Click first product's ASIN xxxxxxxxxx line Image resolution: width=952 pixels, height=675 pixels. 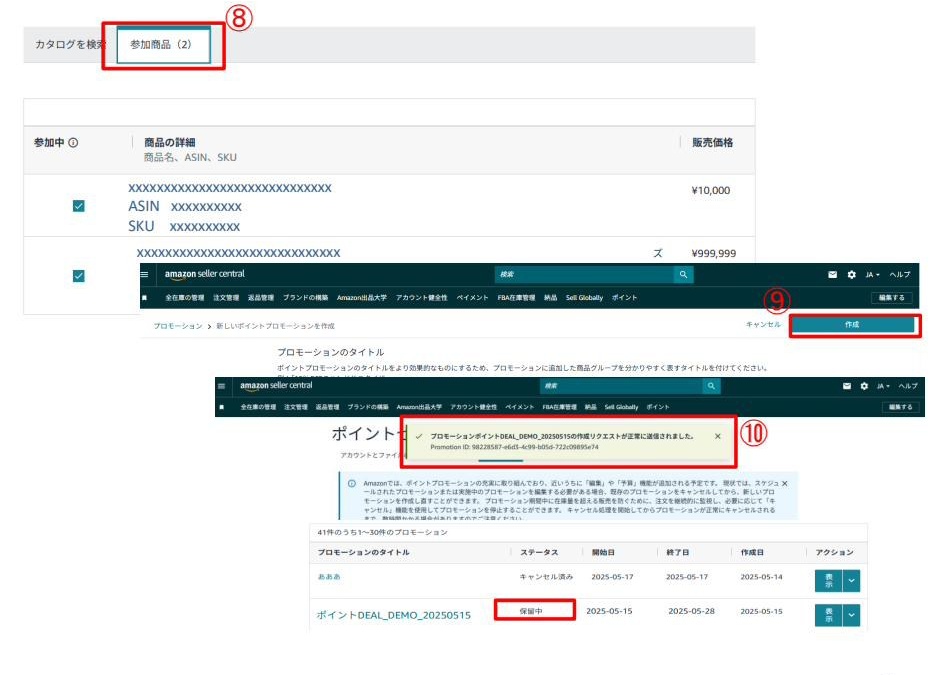point(185,206)
